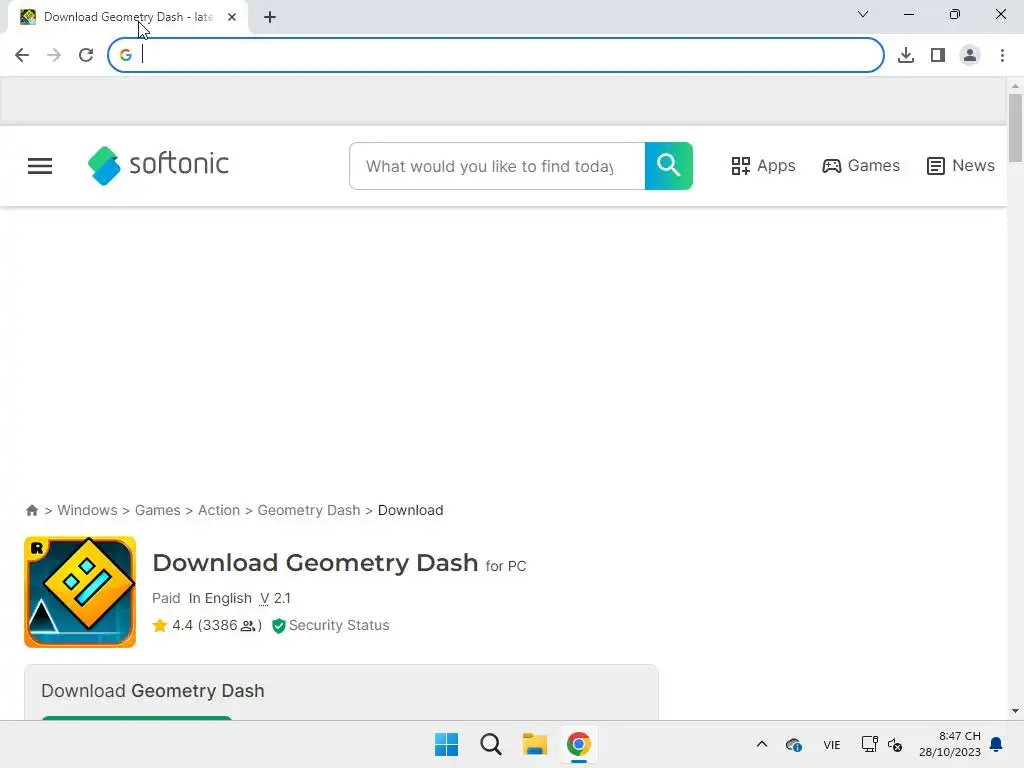Click scrollbar up arrow
The height and width of the screenshot is (768, 1024).
[1015, 86]
